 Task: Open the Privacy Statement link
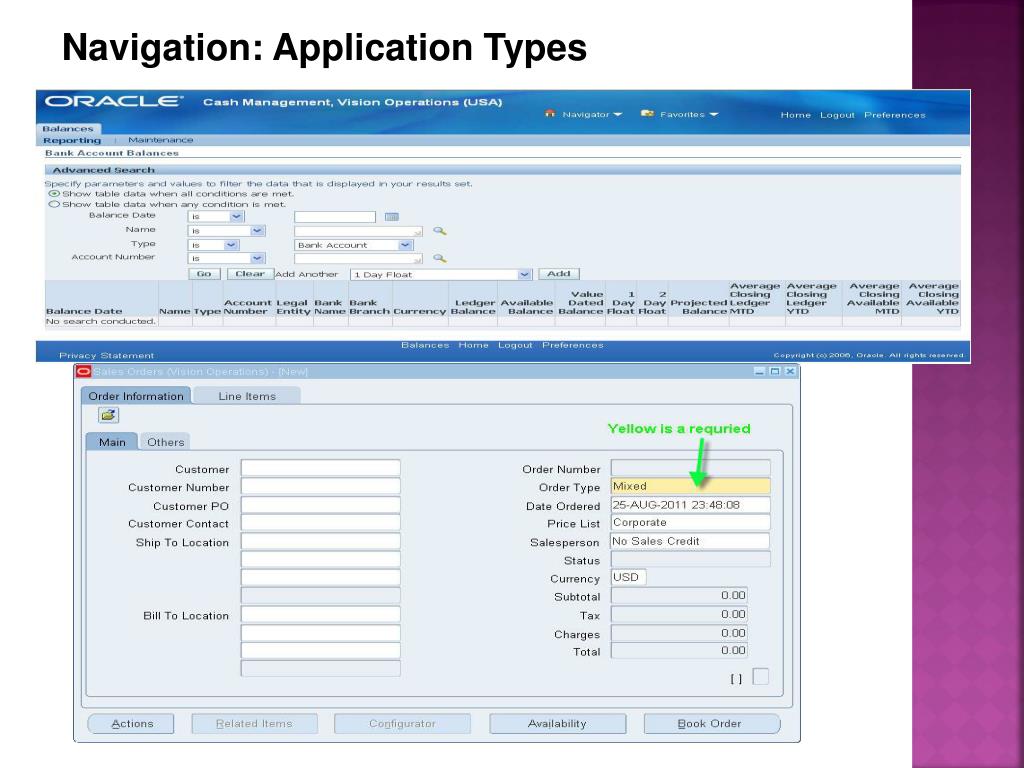pos(106,355)
